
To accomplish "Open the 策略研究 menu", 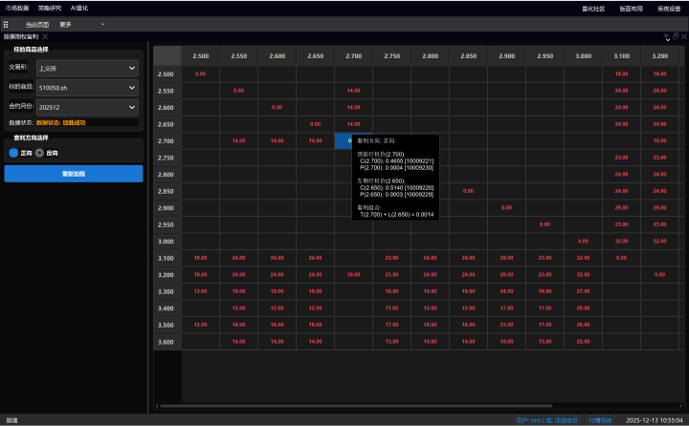I will coord(50,7).
